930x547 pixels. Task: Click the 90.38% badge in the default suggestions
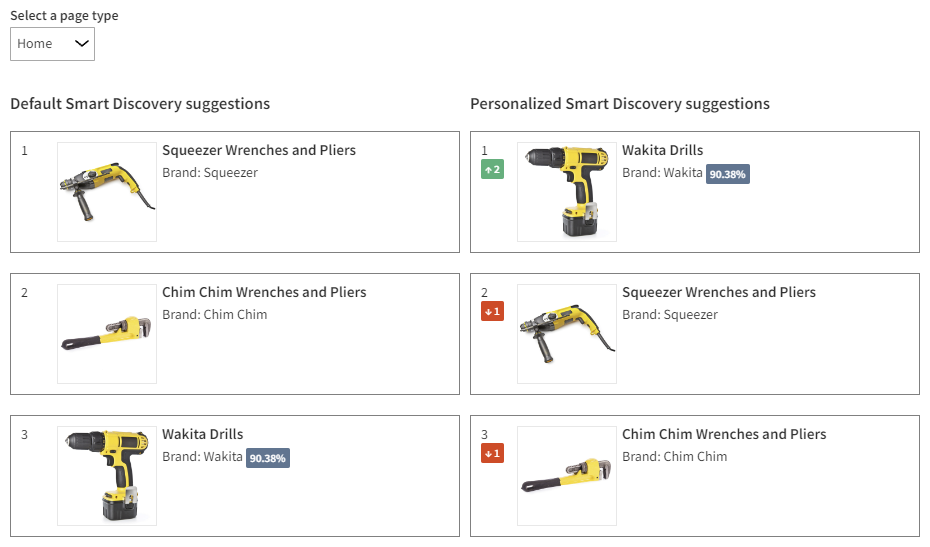point(268,458)
